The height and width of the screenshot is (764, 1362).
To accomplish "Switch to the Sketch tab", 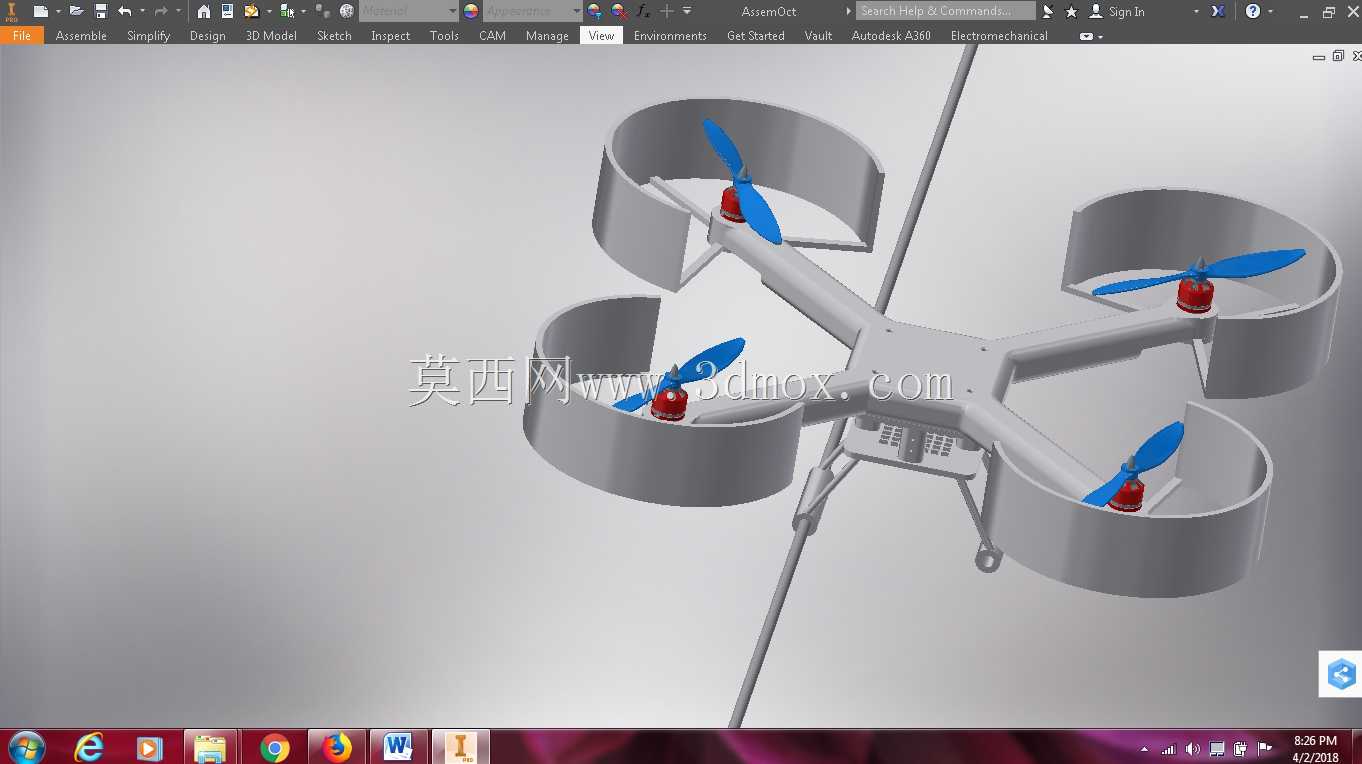I will pyautogui.click(x=334, y=35).
